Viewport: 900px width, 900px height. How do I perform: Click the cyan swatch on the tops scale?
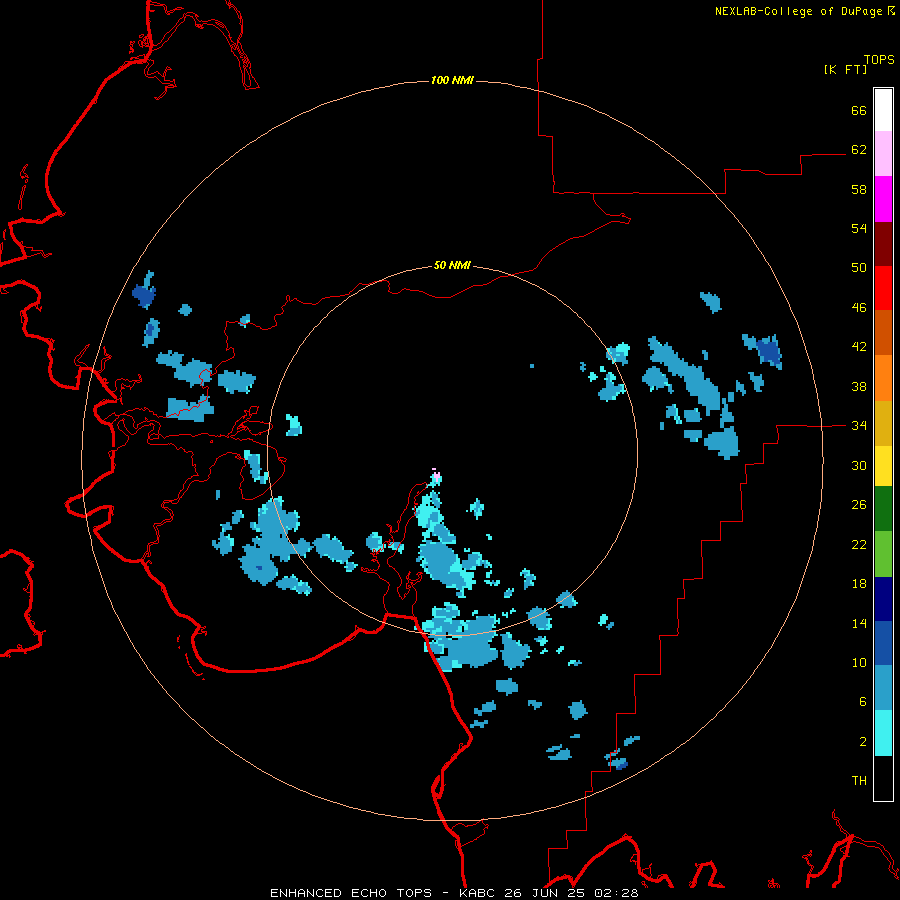click(x=883, y=733)
